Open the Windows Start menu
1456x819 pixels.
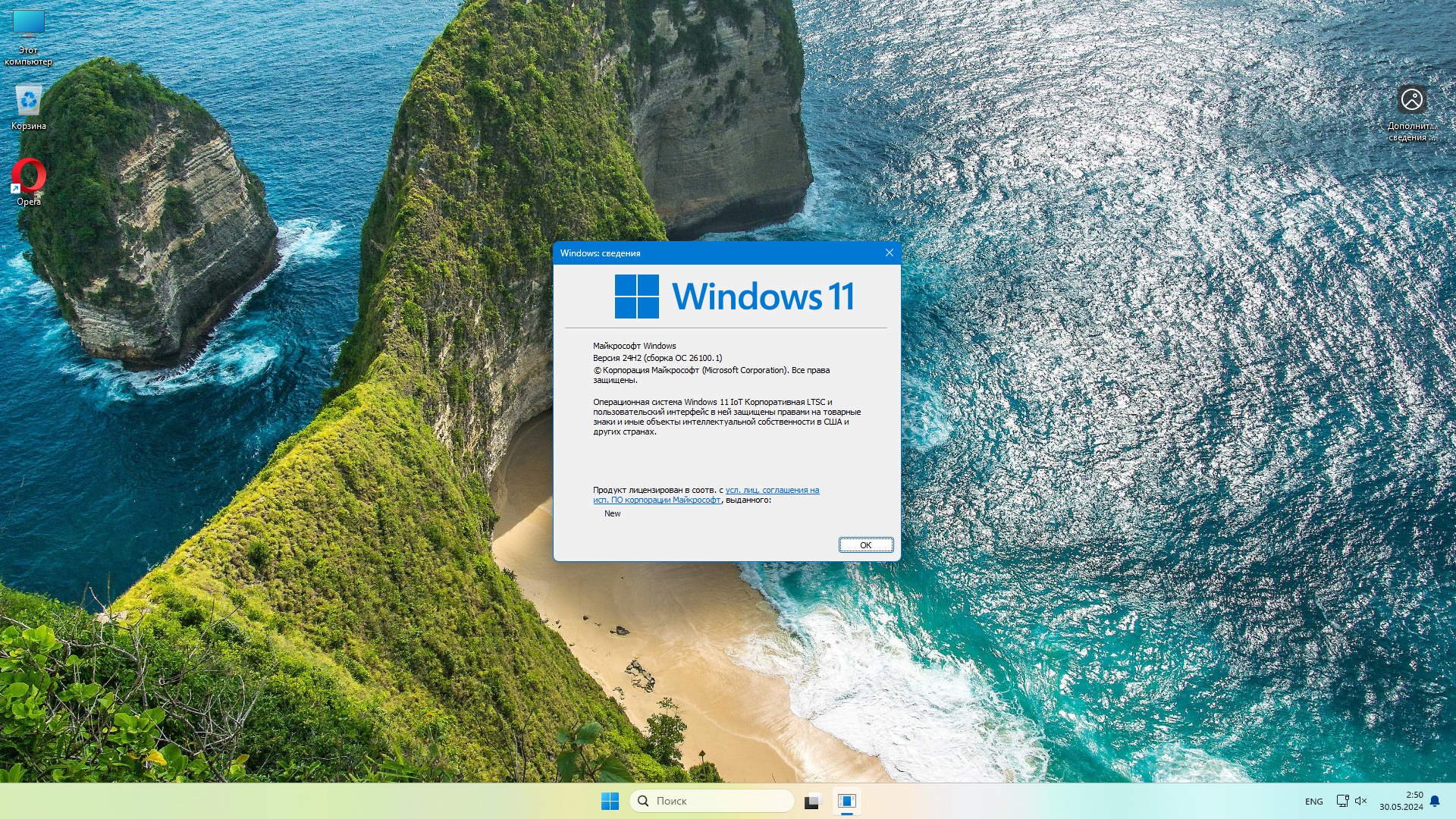[610, 801]
